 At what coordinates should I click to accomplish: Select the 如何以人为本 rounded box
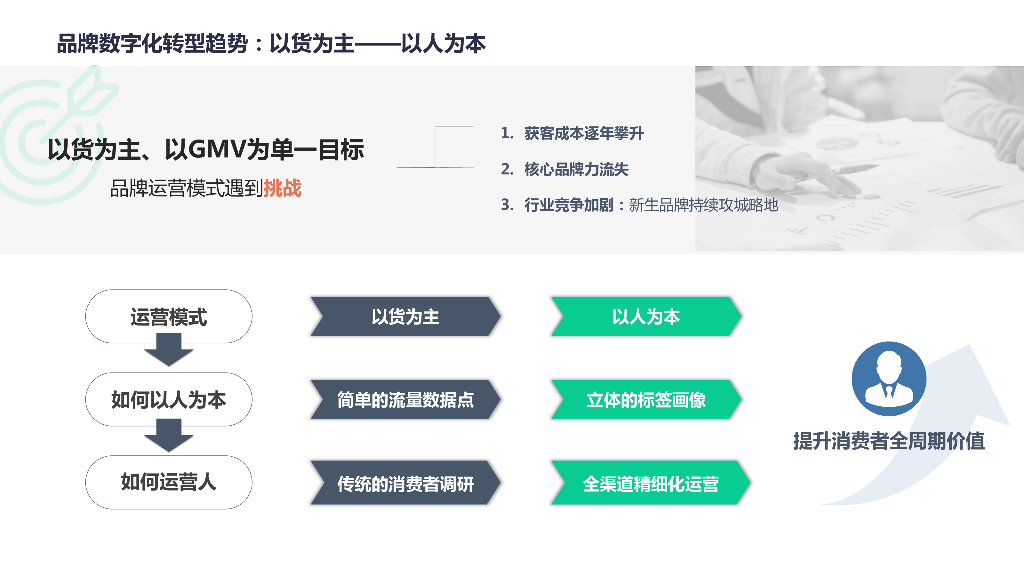pyautogui.click(x=168, y=400)
